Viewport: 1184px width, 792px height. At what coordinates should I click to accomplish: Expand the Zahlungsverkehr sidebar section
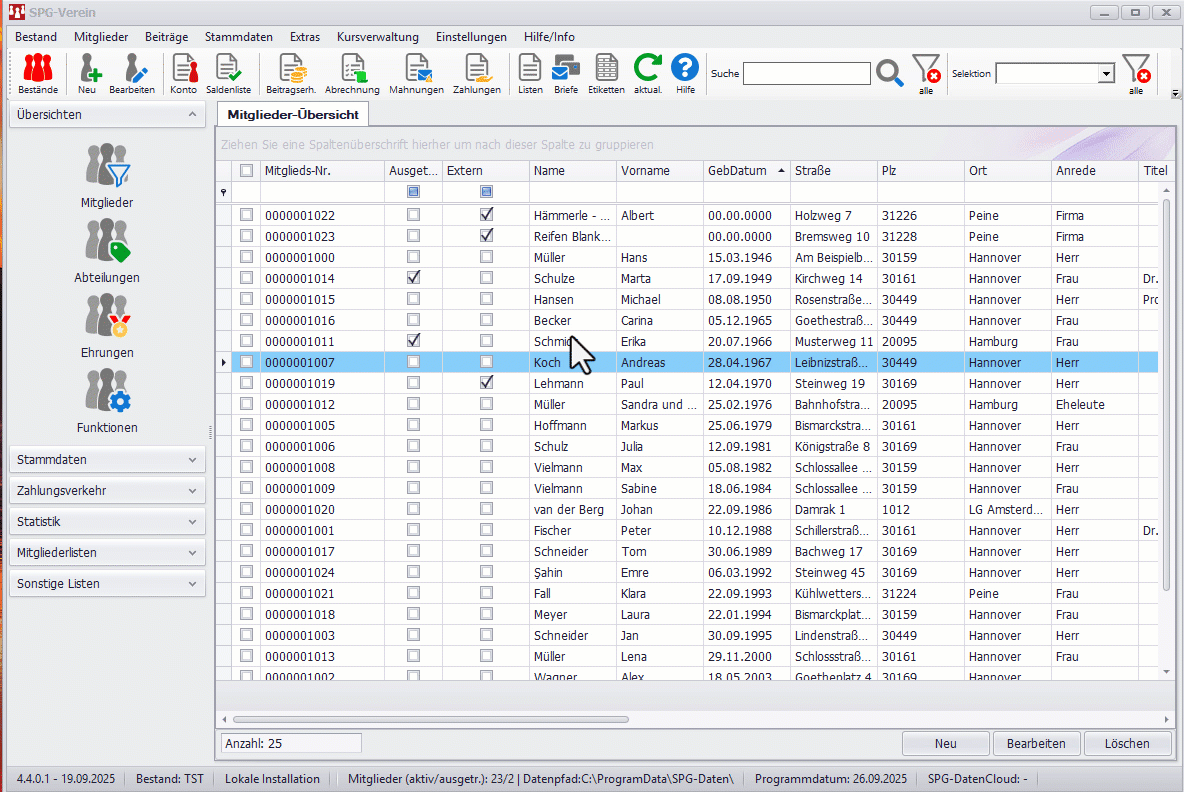pos(107,491)
